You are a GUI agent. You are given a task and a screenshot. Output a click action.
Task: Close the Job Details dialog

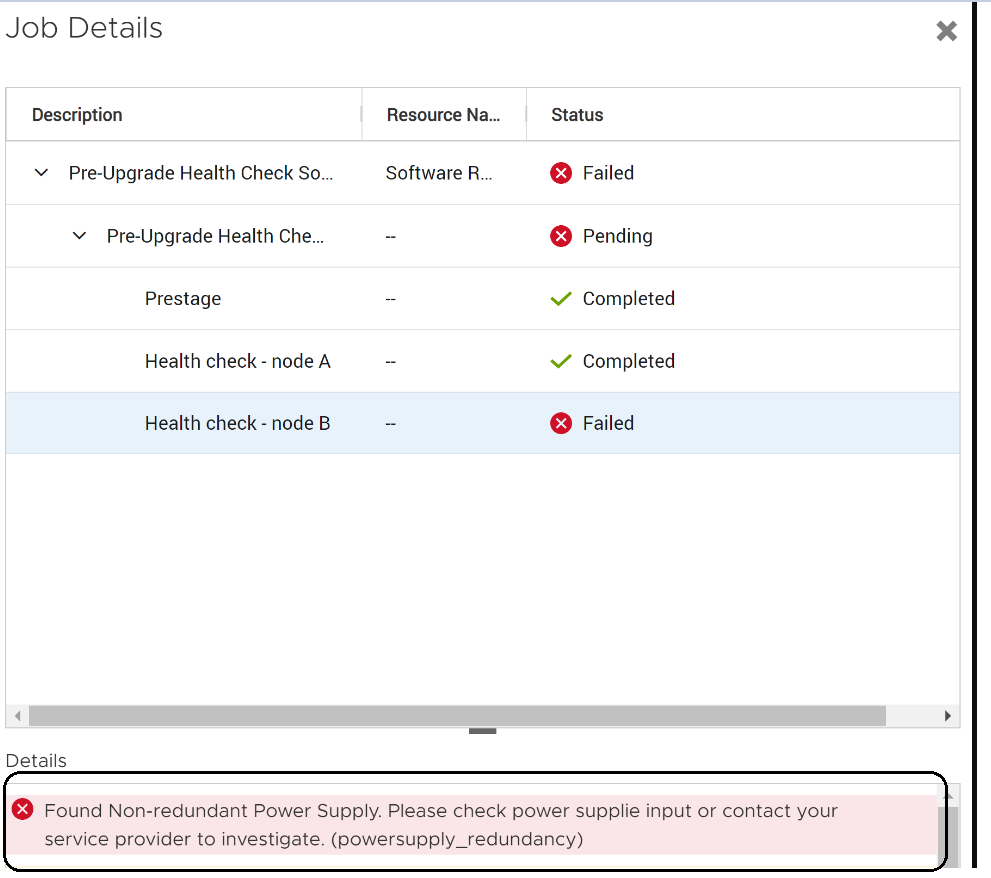point(946,31)
